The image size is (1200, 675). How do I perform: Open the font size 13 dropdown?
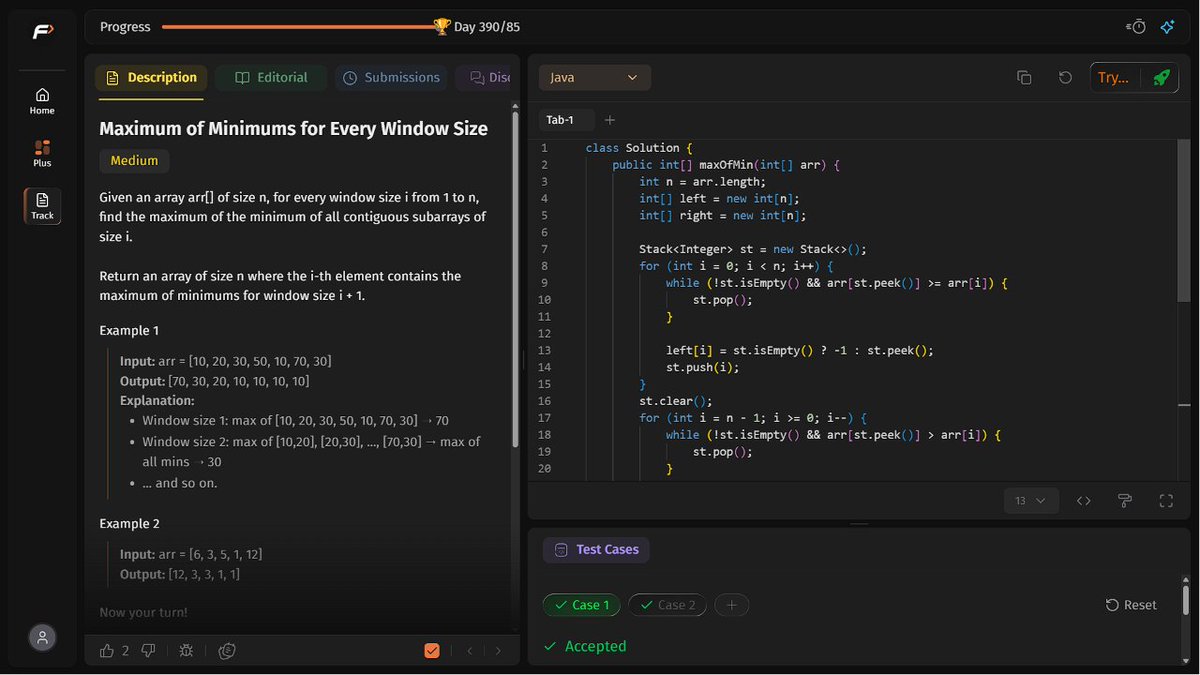point(1030,500)
